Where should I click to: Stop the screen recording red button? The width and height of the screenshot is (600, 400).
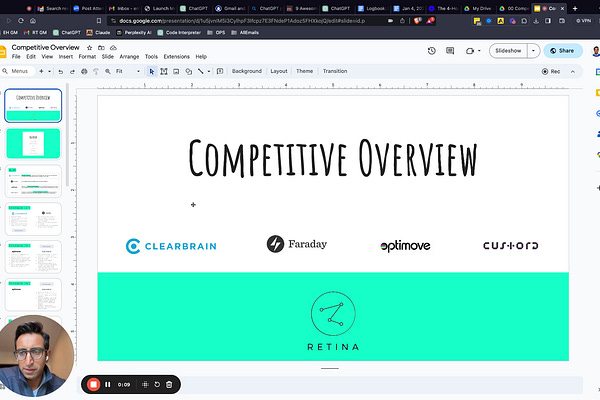pyautogui.click(x=93, y=384)
